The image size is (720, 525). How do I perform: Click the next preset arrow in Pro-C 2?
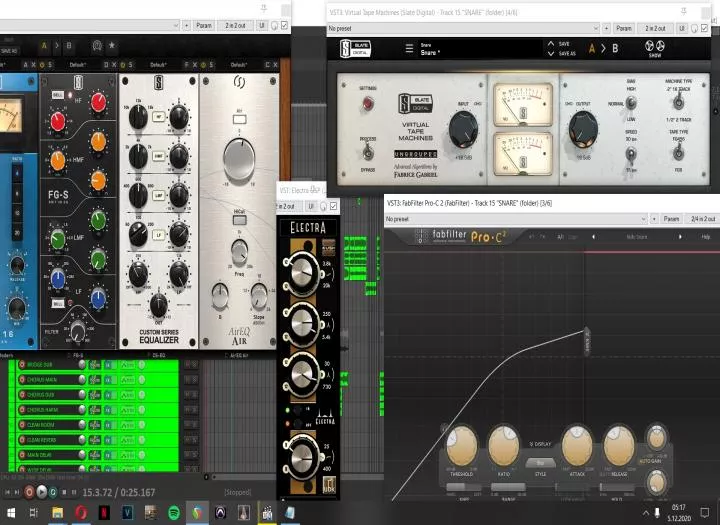click(x=680, y=237)
